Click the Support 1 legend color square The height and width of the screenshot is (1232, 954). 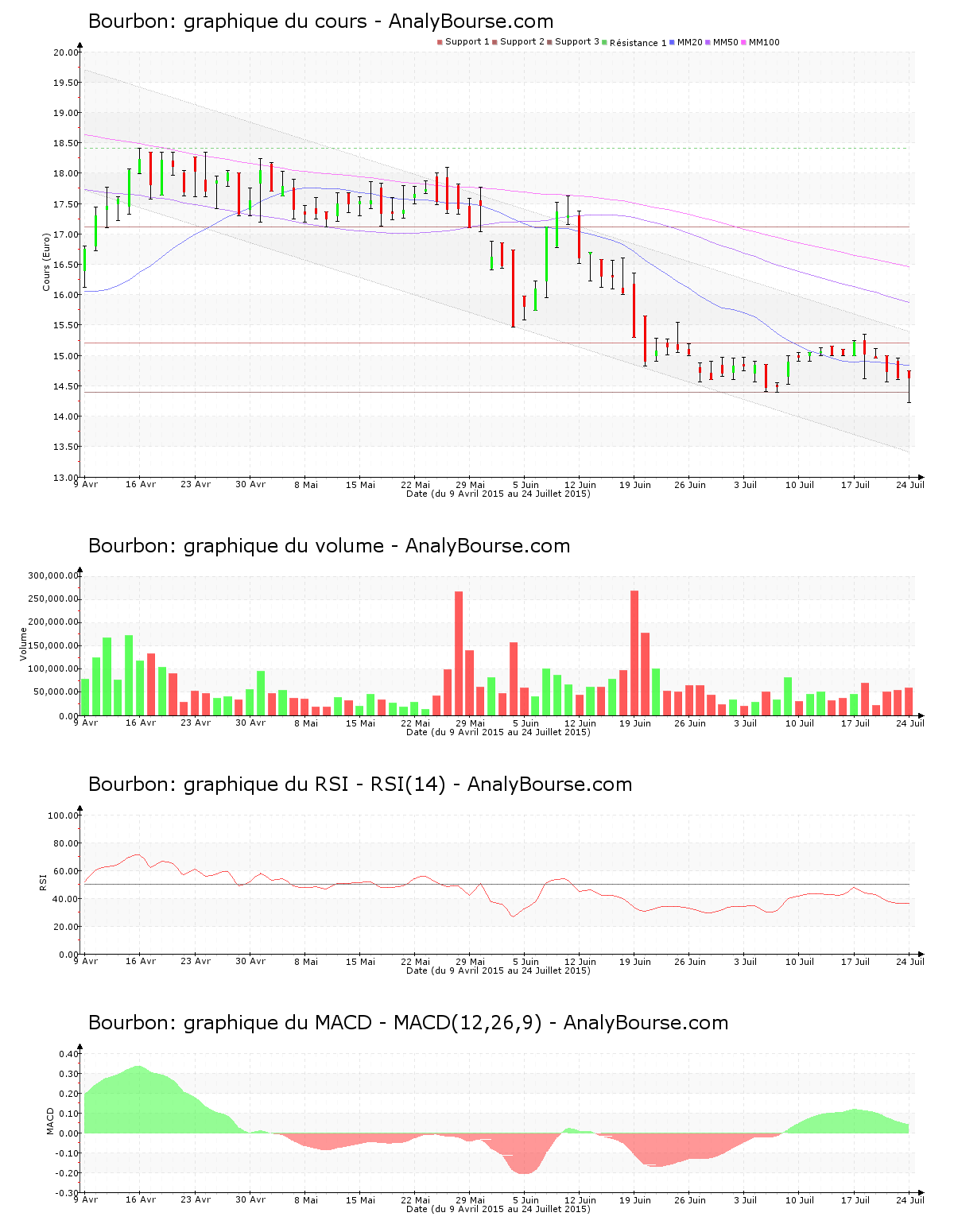pos(440,42)
